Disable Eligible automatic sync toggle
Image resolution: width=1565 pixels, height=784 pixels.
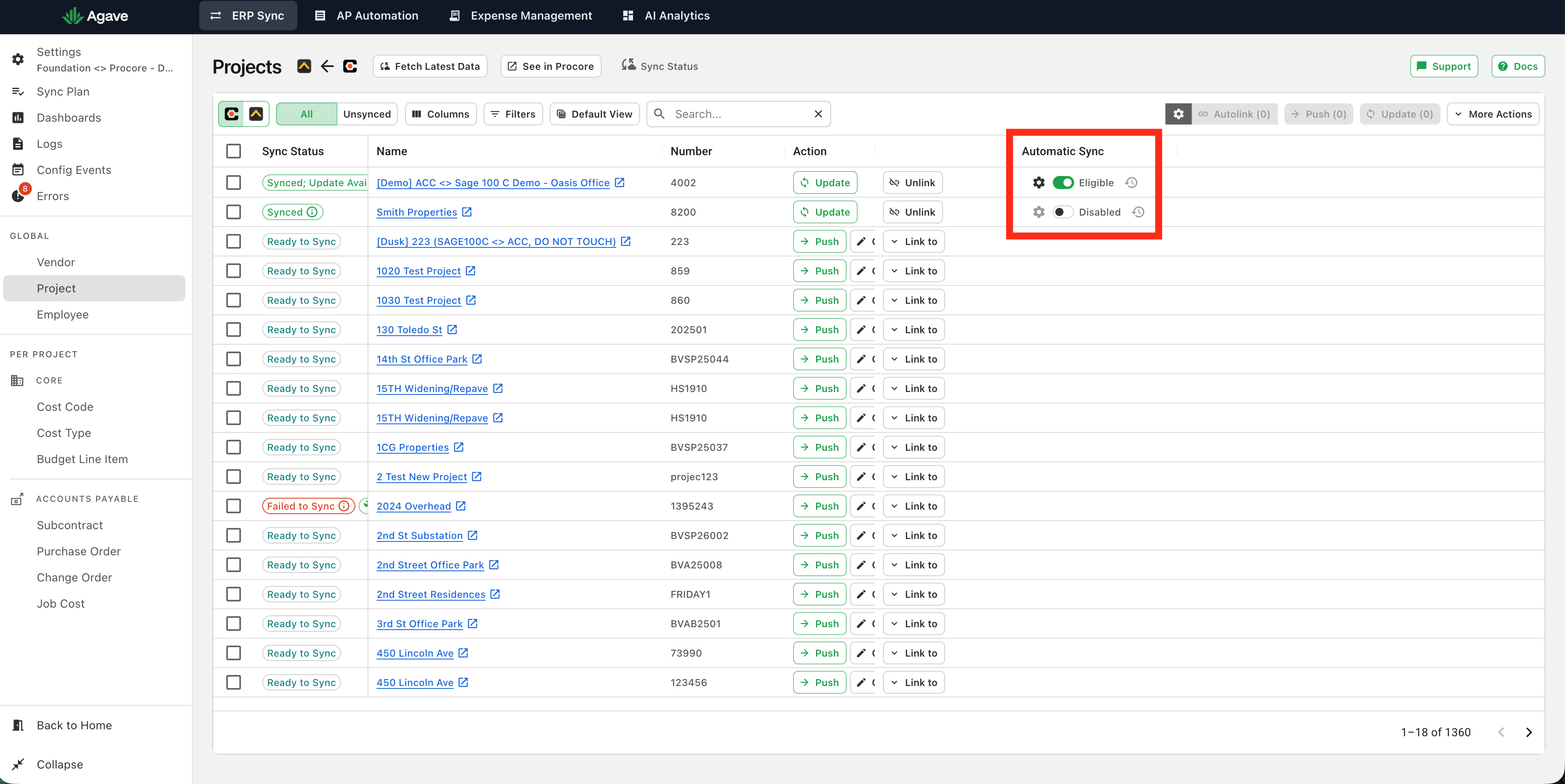pos(1063,183)
